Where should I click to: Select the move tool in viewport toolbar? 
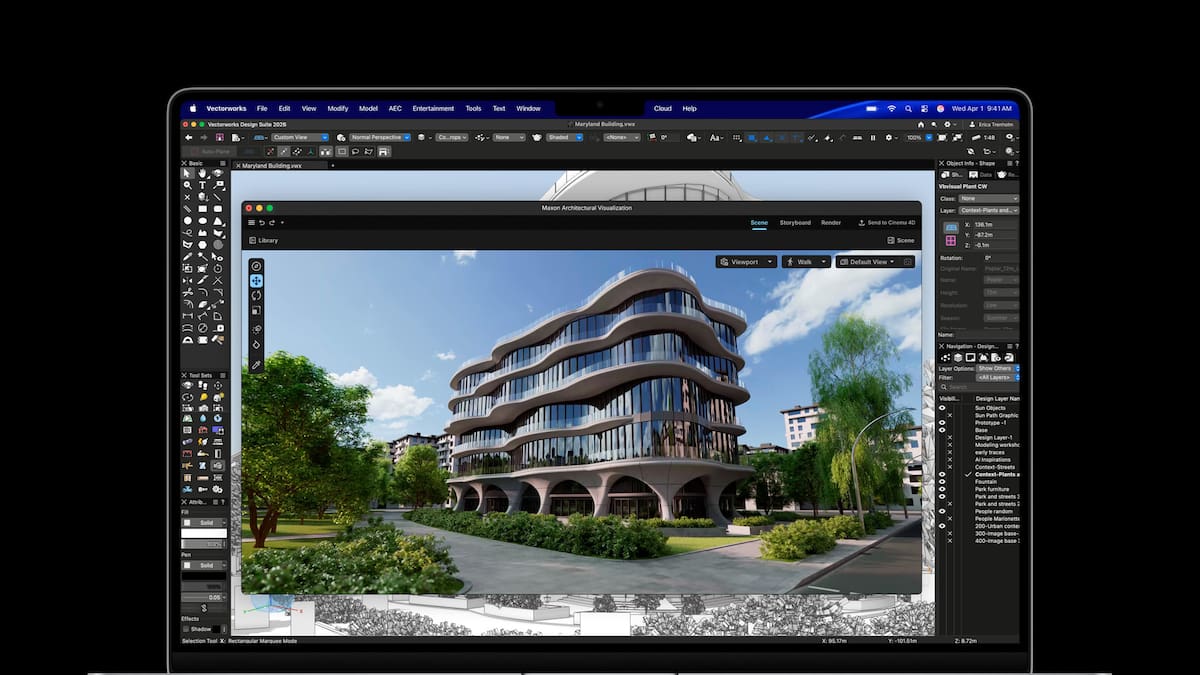(256, 281)
